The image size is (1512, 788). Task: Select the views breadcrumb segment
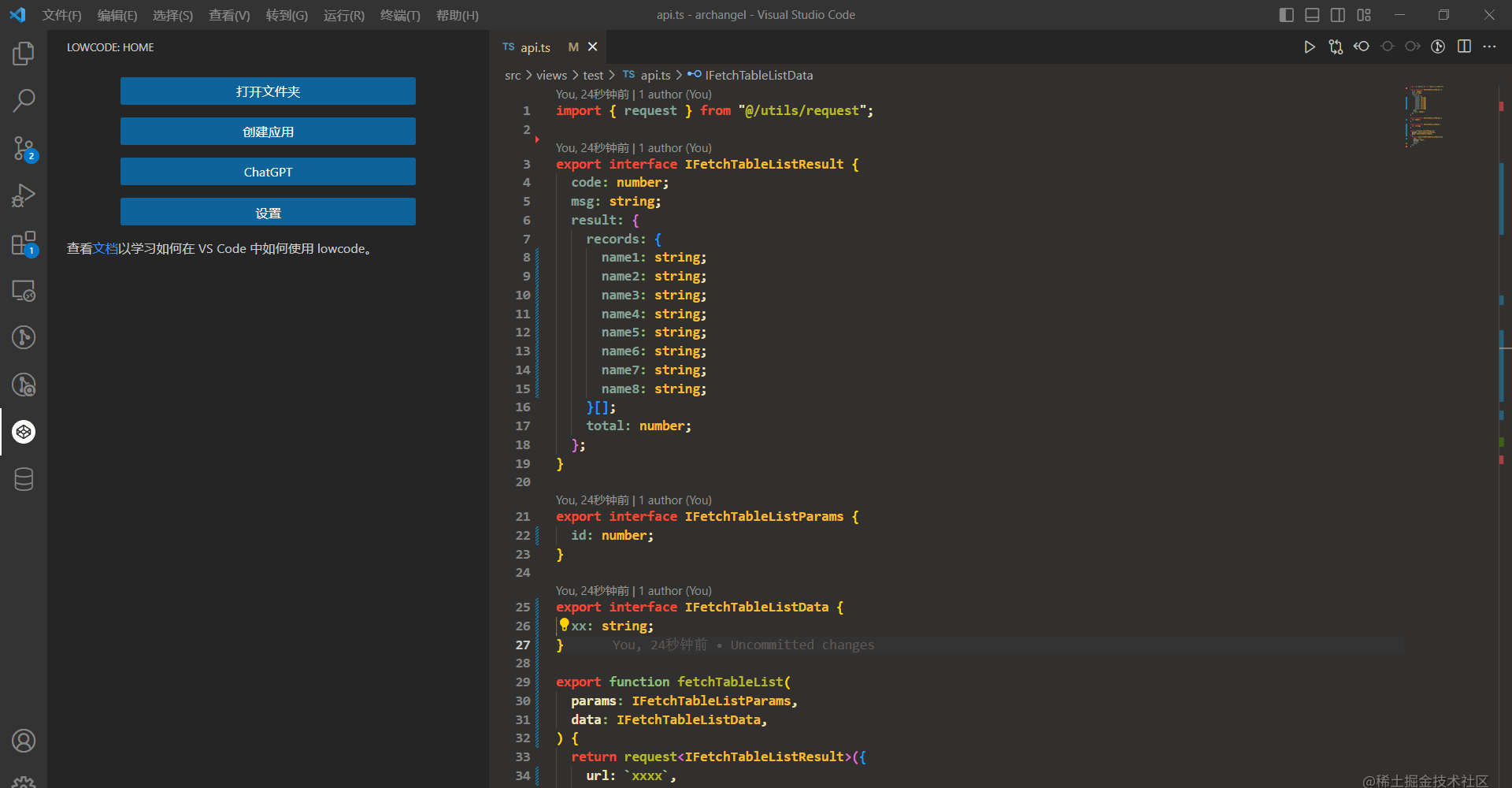(x=551, y=76)
